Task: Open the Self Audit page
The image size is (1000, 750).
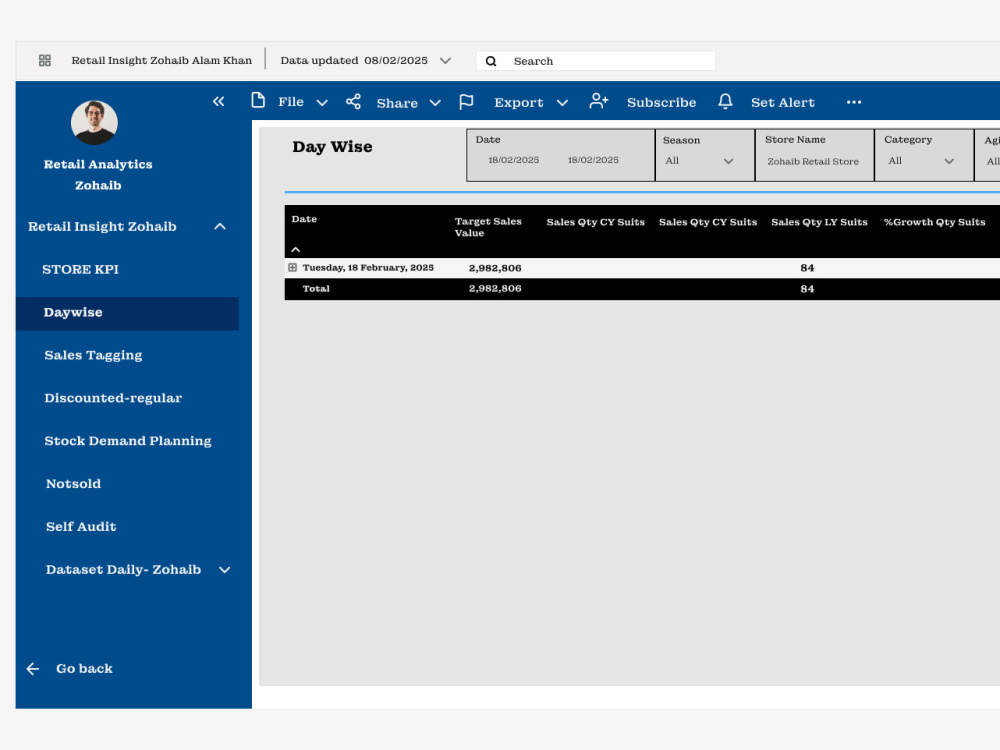Action: [x=81, y=526]
